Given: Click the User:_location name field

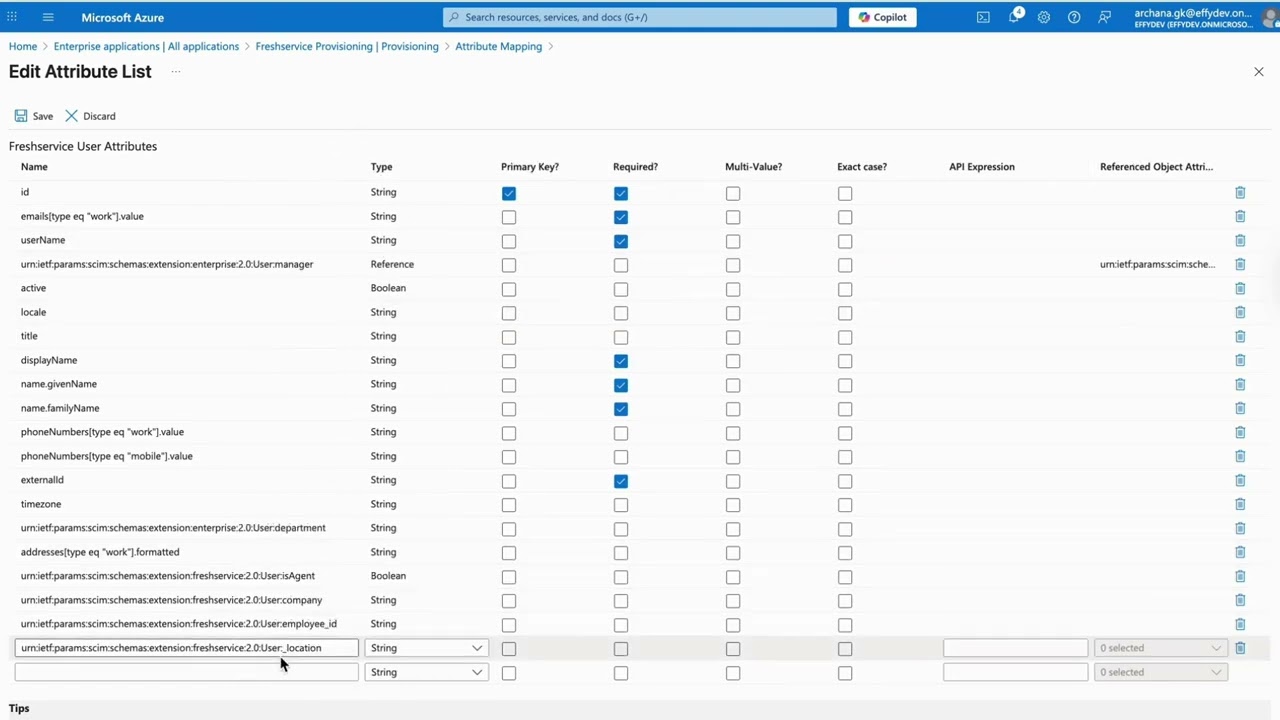Looking at the screenshot, I should click(186, 648).
